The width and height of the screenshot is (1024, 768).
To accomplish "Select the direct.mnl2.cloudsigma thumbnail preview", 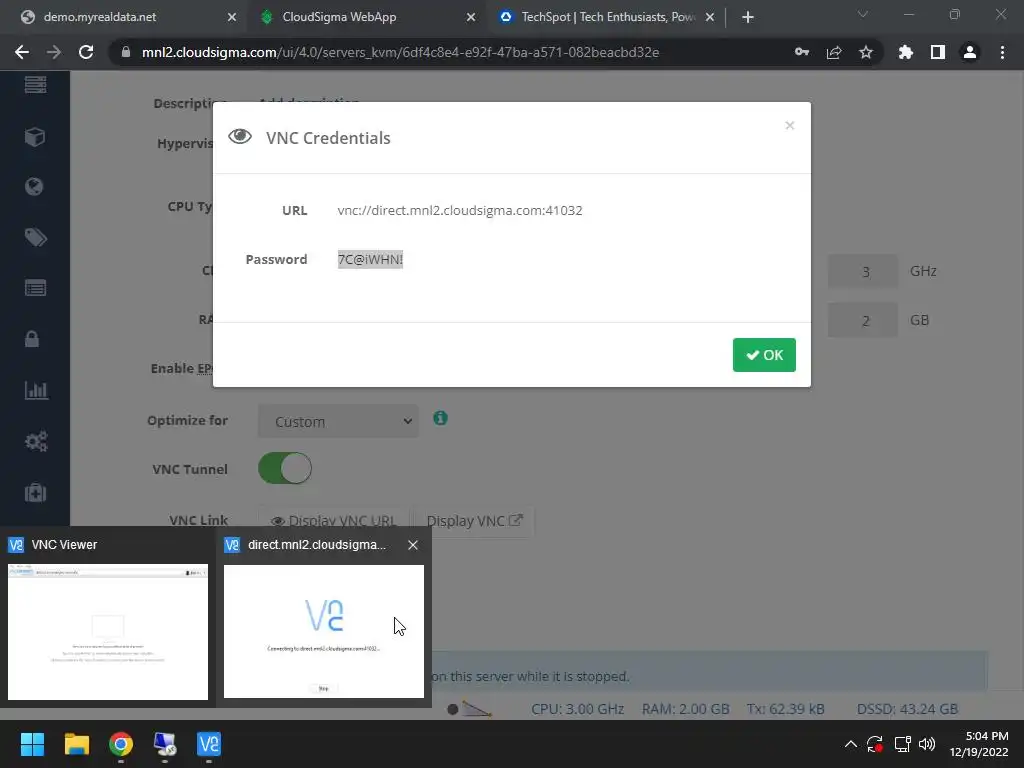I will 324,632.
